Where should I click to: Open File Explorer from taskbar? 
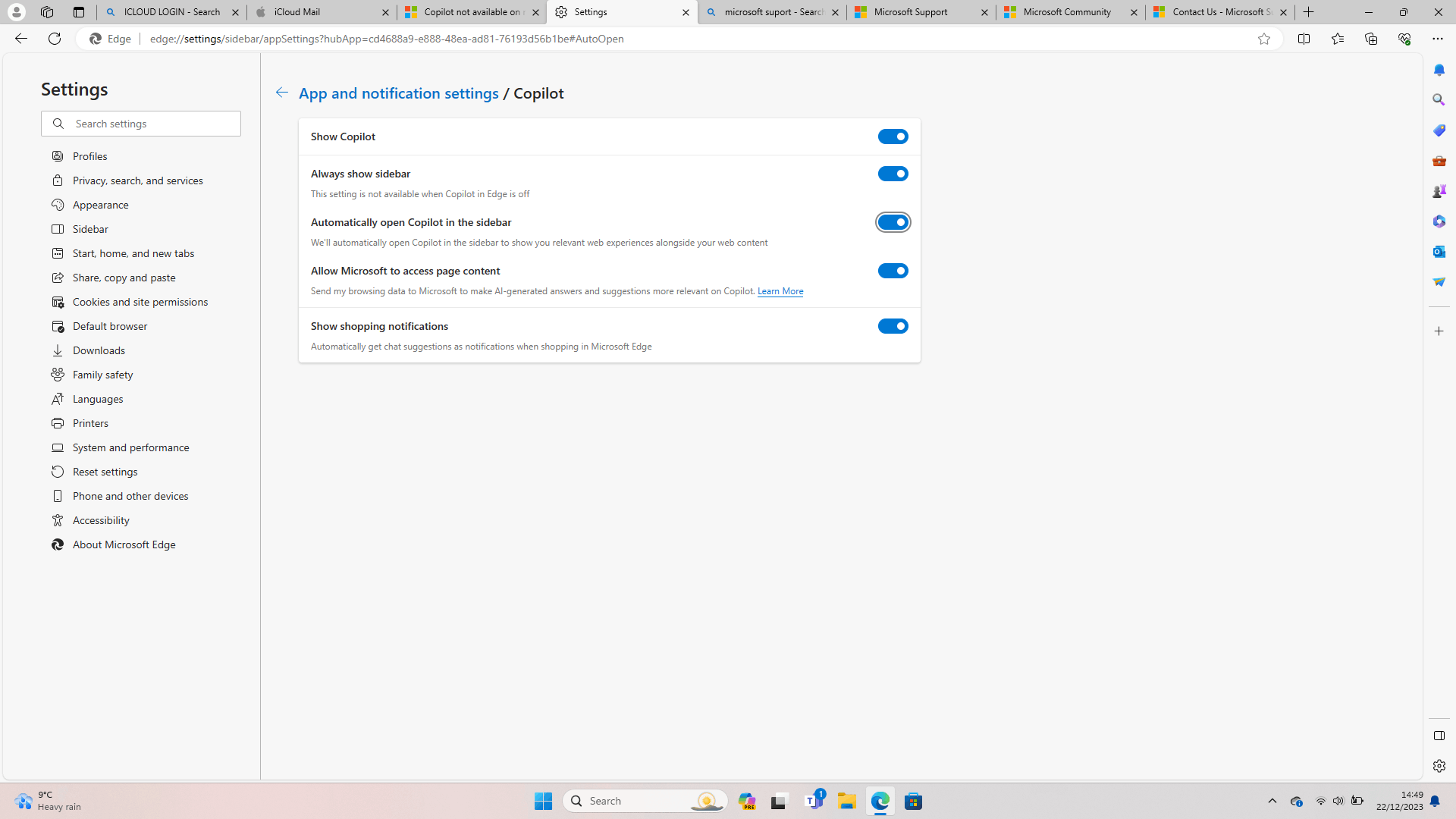click(846, 801)
